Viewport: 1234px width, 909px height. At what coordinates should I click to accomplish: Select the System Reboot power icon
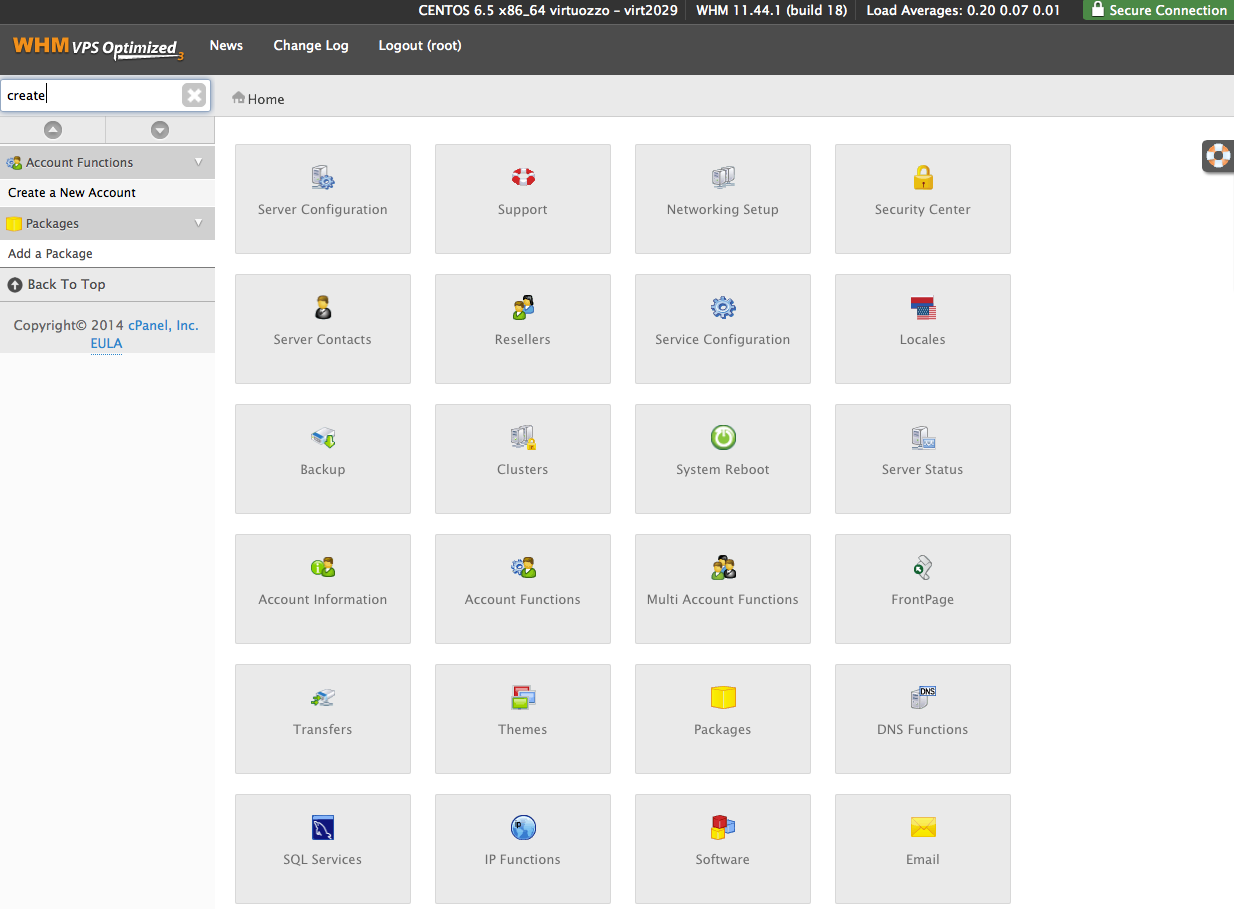723,438
